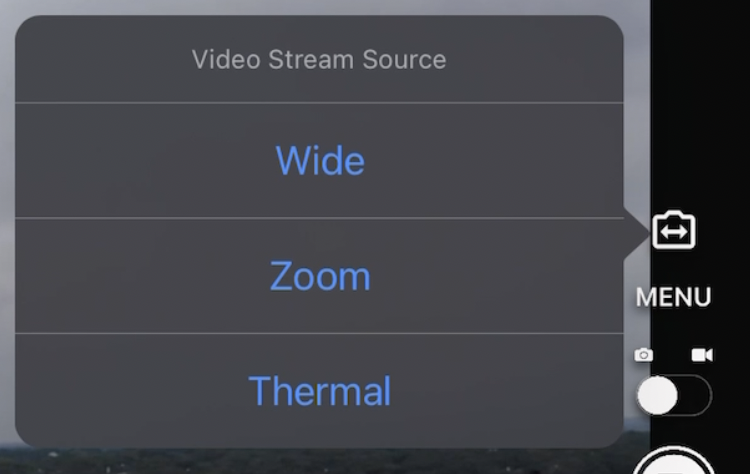Select the small photo camera icon
The image size is (750, 474).
[x=643, y=355]
